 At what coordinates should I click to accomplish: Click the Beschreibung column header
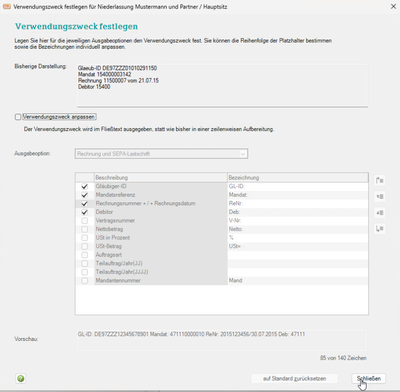[x=161, y=178]
